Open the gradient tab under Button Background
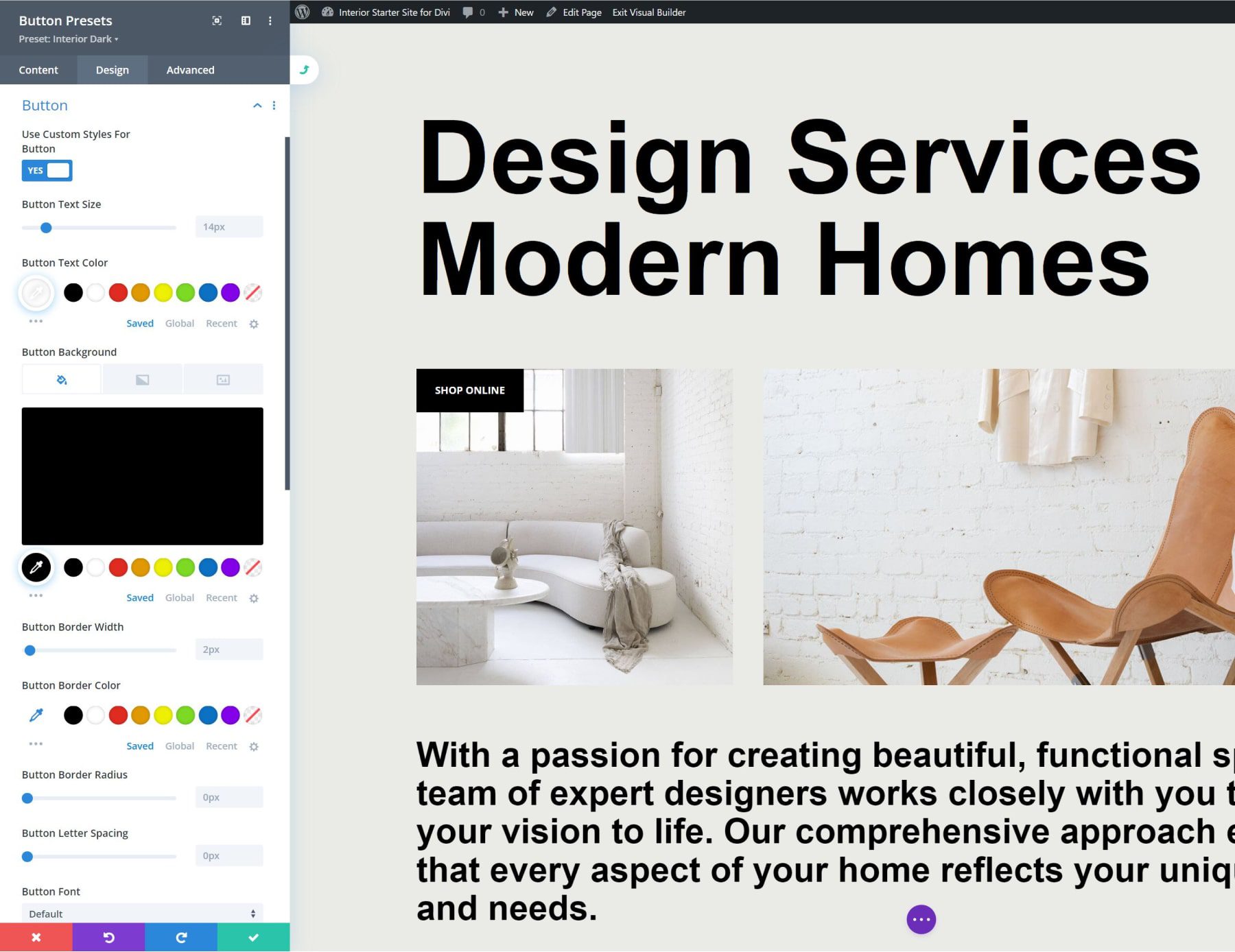 coord(142,379)
